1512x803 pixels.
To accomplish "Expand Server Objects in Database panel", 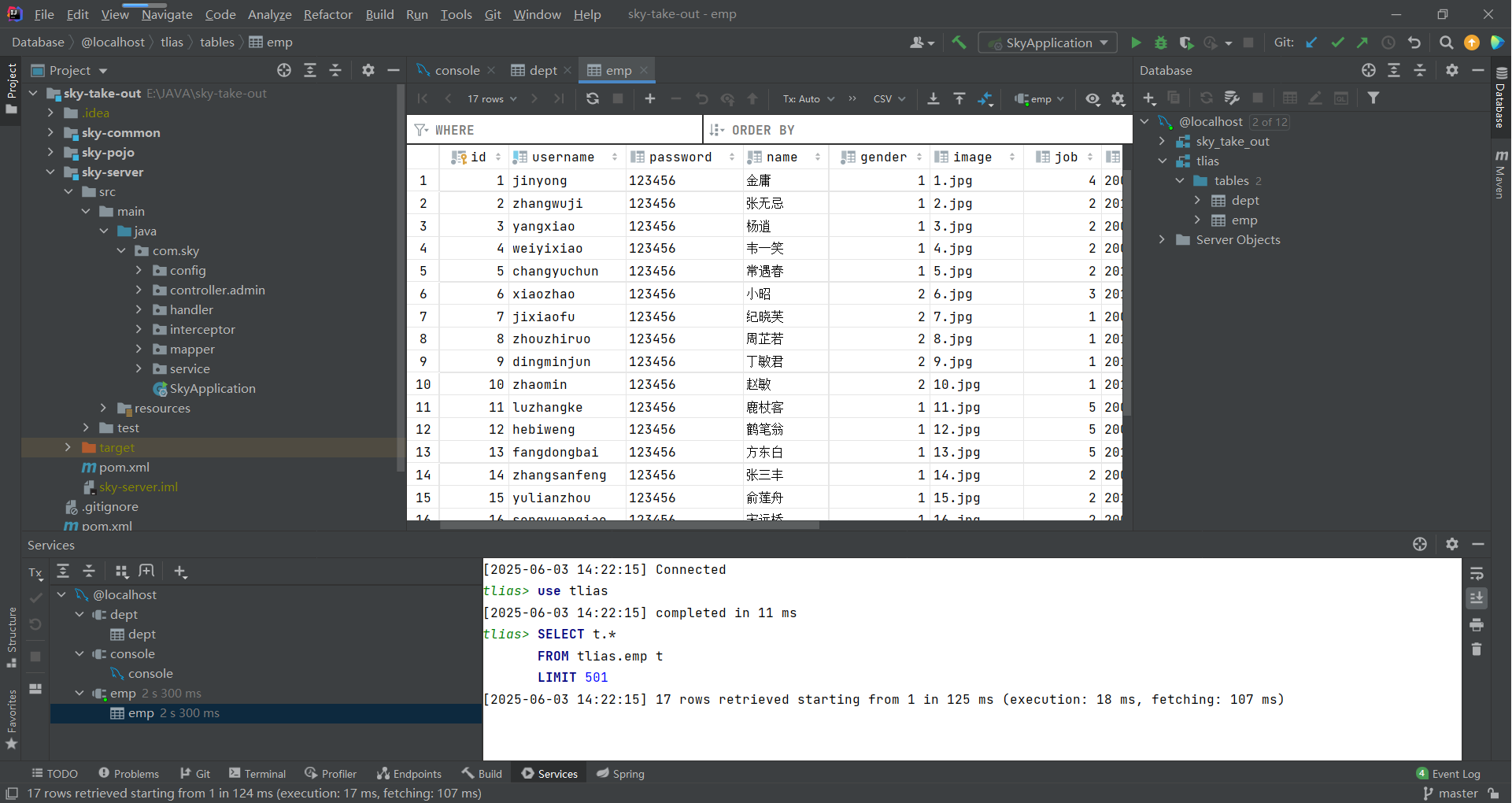I will pyautogui.click(x=1162, y=239).
